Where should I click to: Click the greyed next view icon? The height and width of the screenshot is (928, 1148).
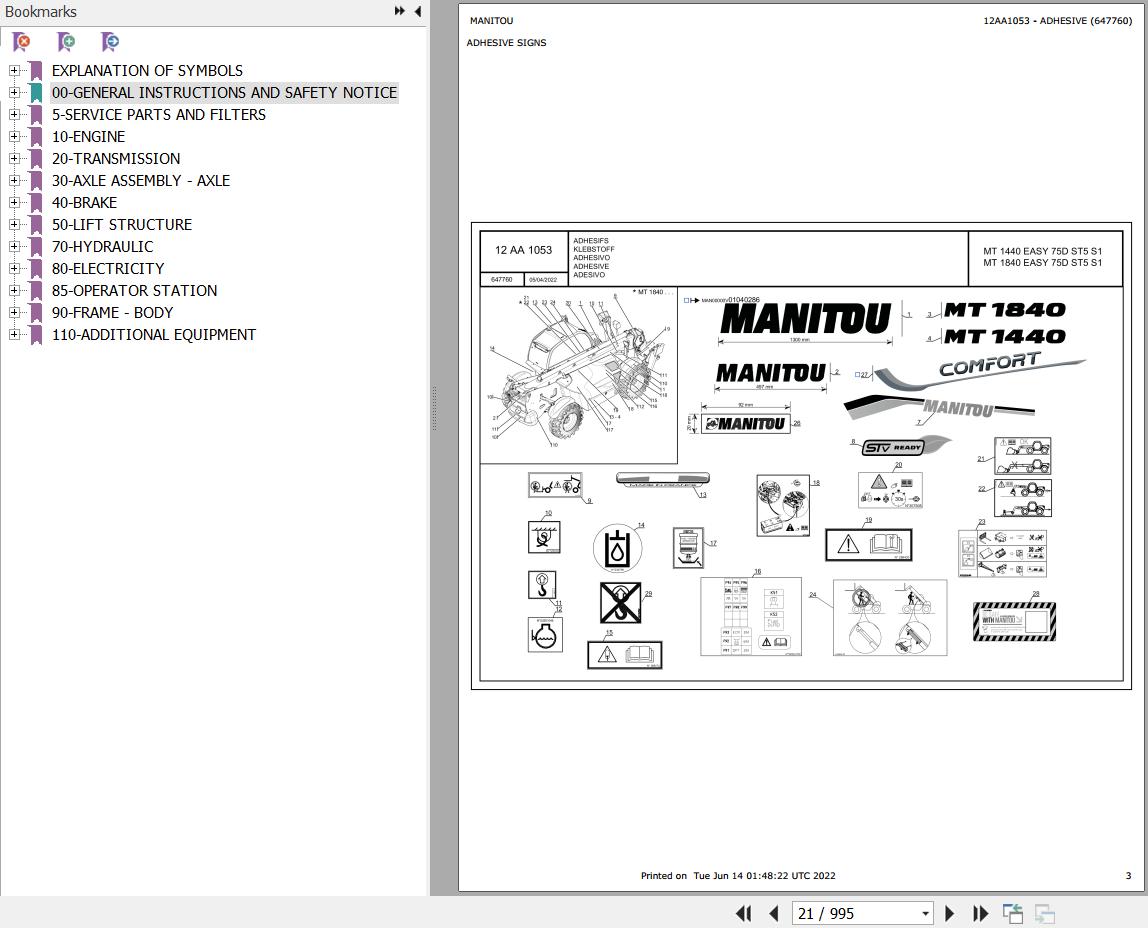pyautogui.click(x=1045, y=913)
